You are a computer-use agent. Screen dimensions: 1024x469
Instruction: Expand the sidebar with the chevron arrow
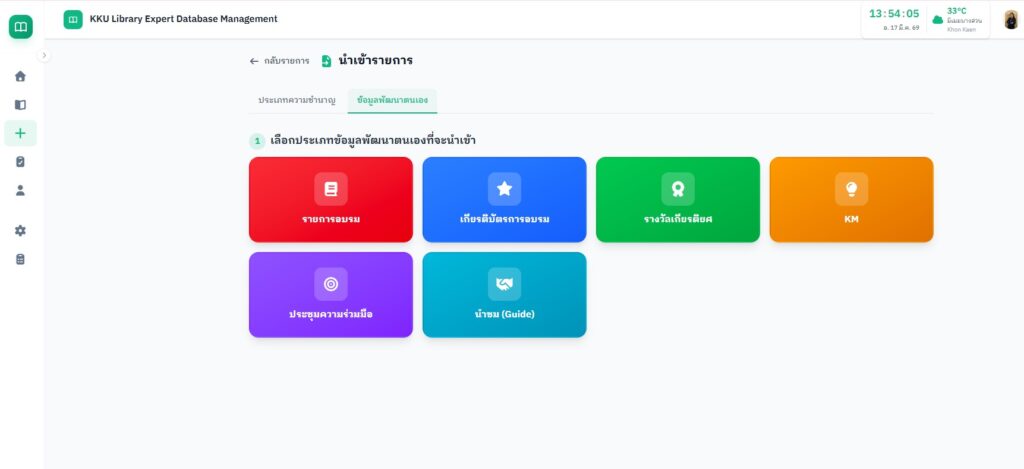(44, 56)
